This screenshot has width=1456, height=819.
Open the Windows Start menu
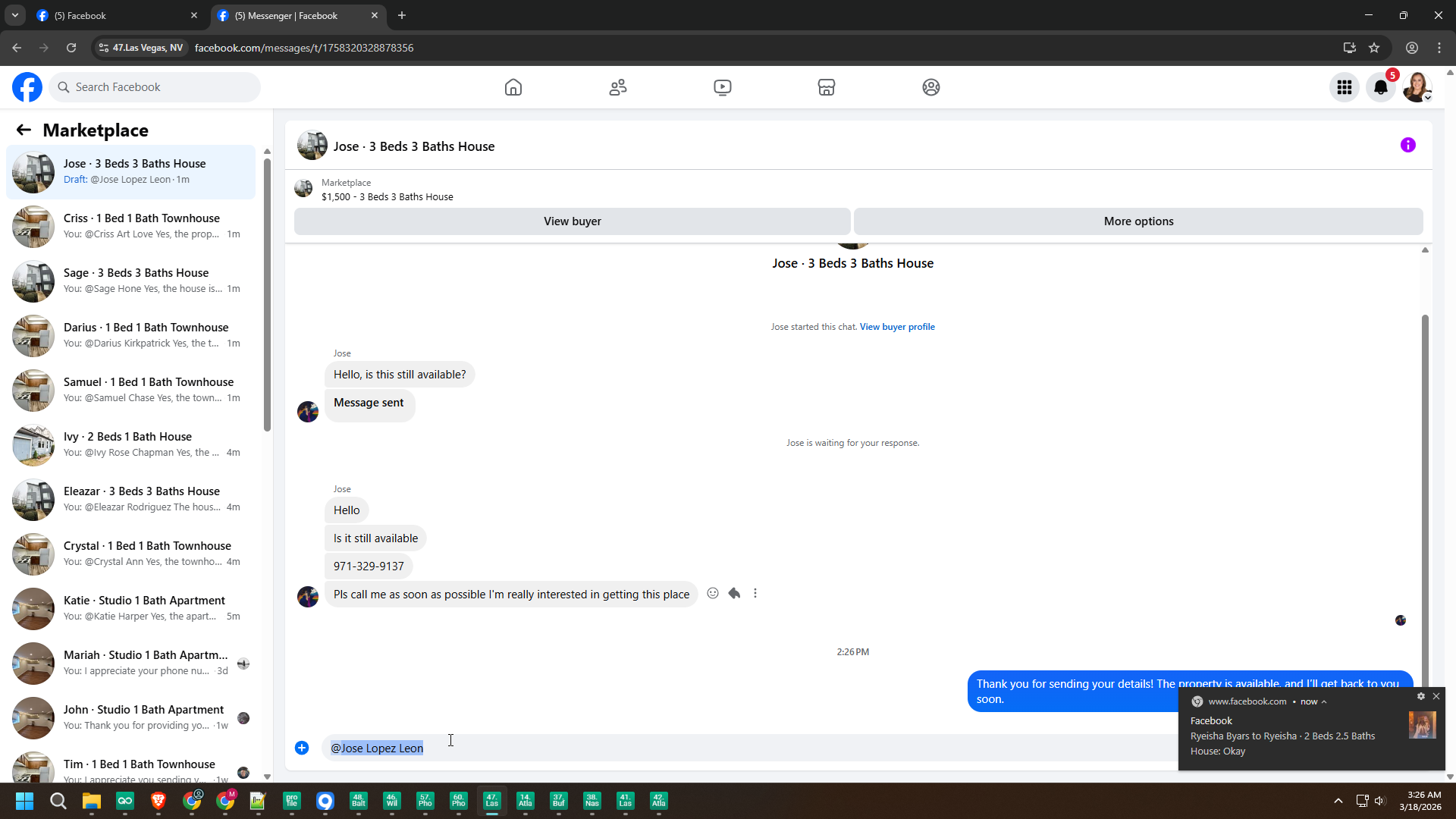tap(24, 801)
